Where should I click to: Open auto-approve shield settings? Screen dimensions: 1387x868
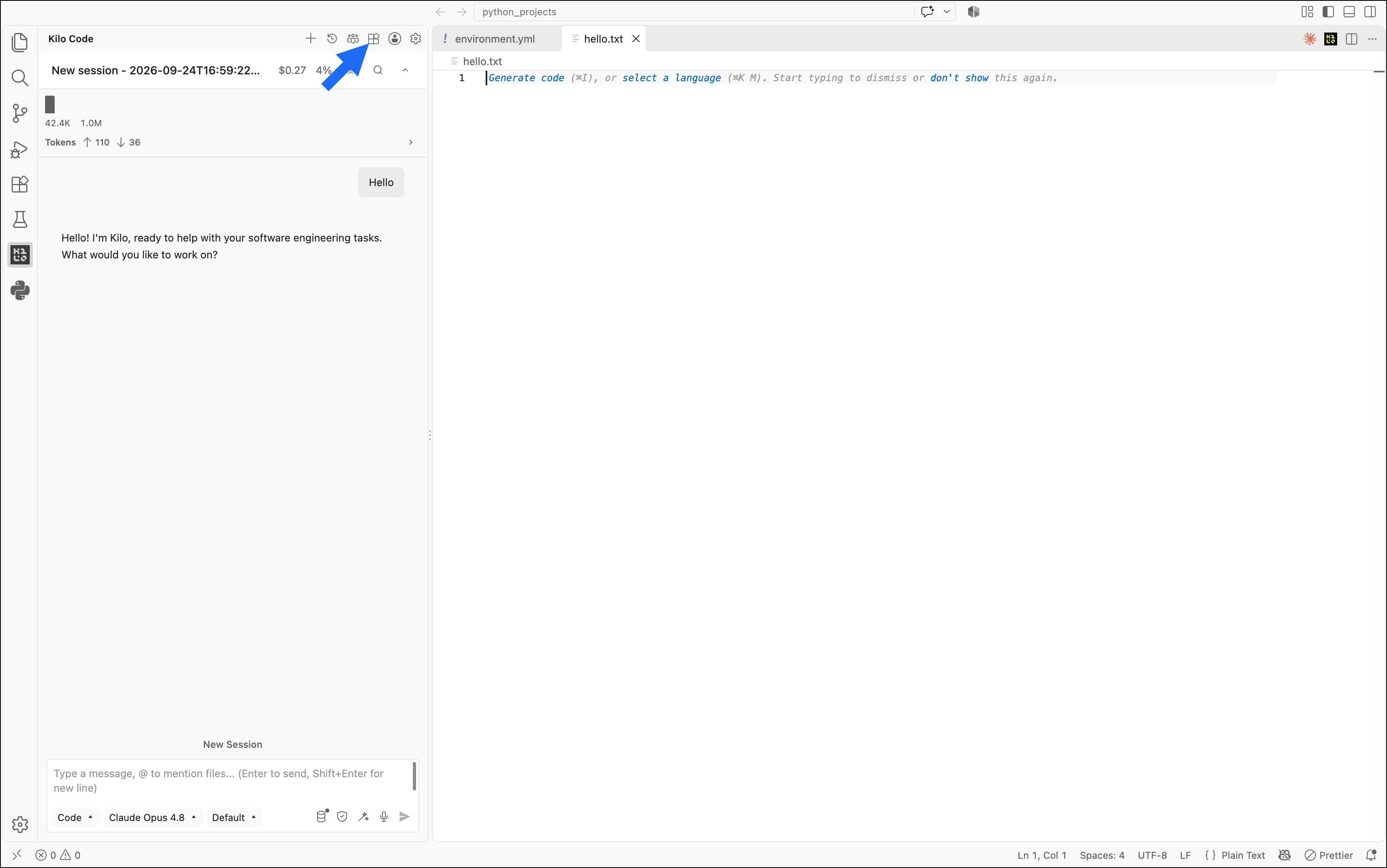tap(342, 816)
